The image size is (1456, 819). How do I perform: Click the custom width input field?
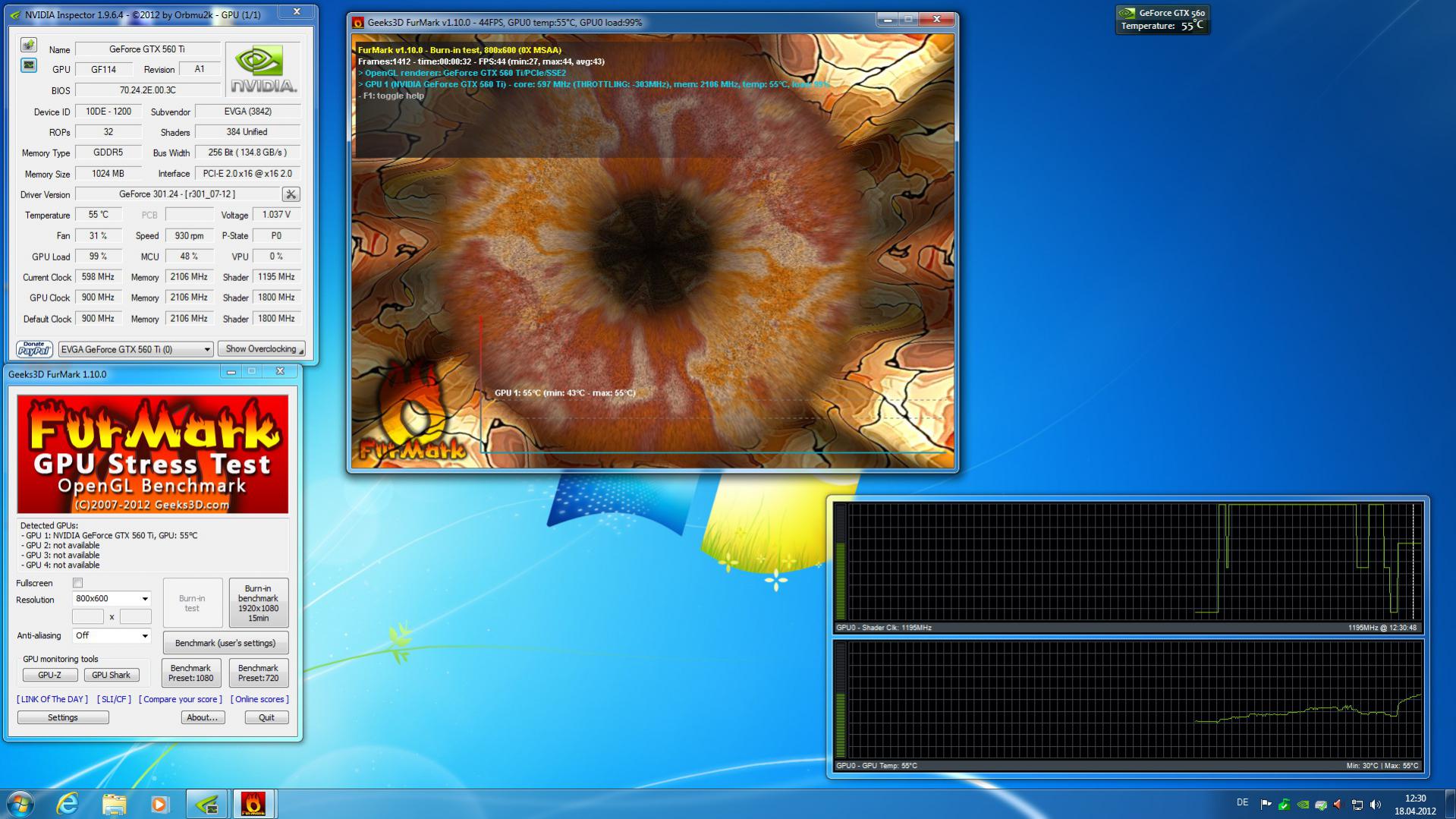click(88, 617)
